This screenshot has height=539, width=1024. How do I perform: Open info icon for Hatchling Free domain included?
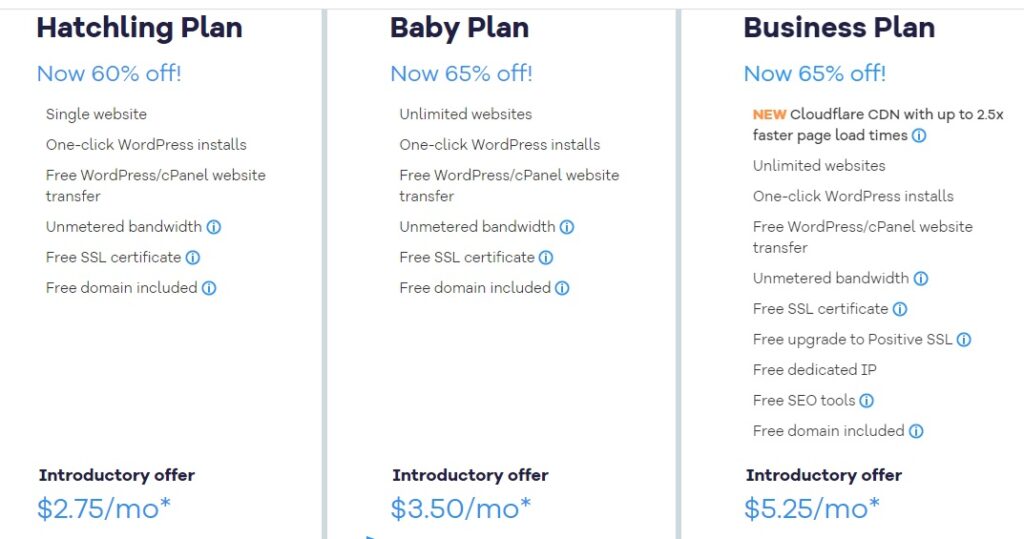tap(209, 288)
